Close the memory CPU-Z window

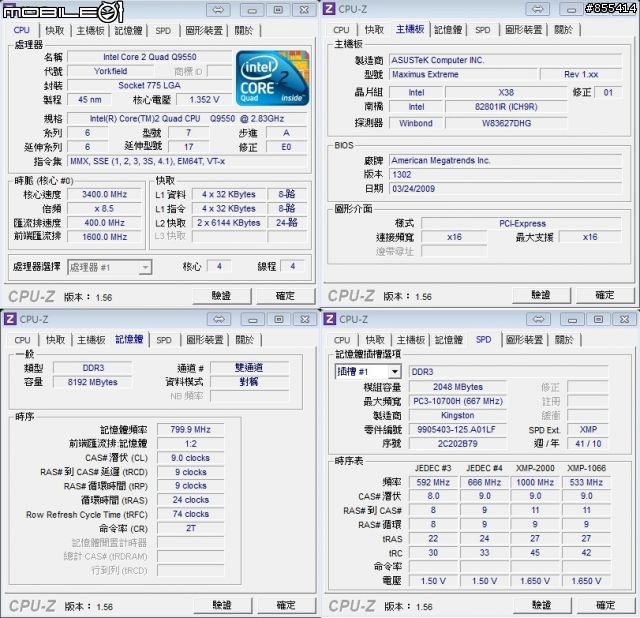(x=304, y=319)
